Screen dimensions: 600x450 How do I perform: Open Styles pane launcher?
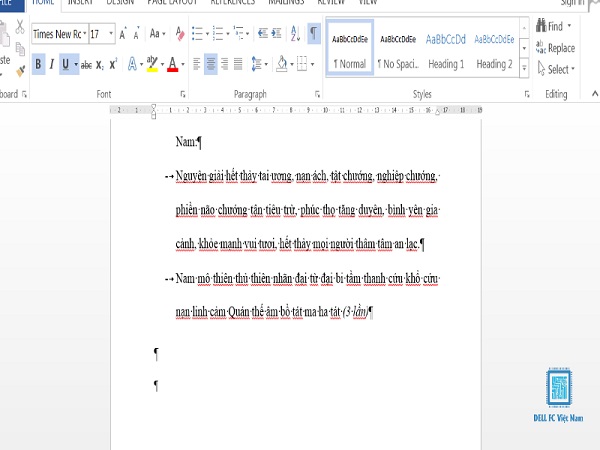(x=527, y=94)
